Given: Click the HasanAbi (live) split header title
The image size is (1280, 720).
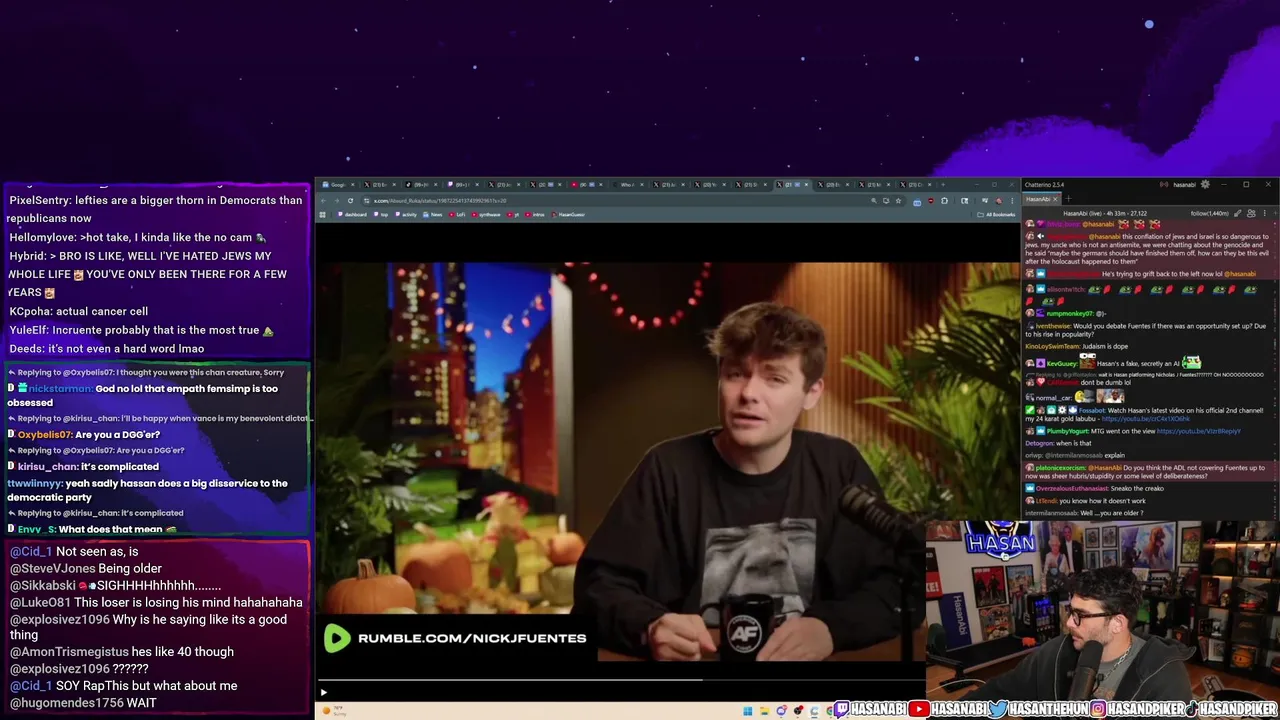Looking at the screenshot, I should tap(1105, 213).
